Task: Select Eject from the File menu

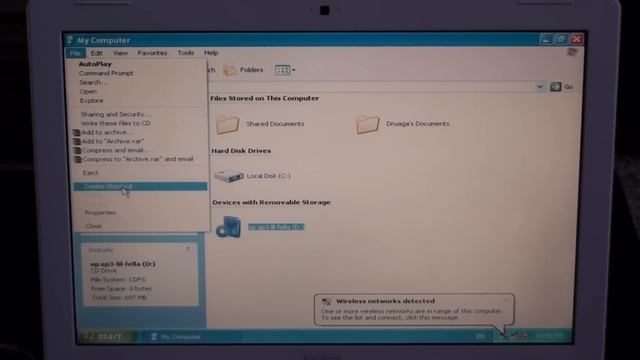Action: 91,173
